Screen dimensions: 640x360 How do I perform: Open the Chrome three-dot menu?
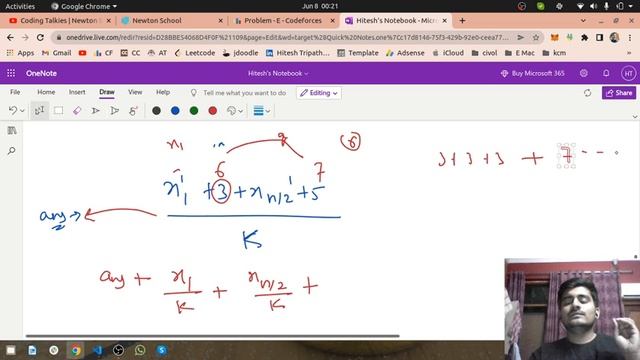pos(630,38)
